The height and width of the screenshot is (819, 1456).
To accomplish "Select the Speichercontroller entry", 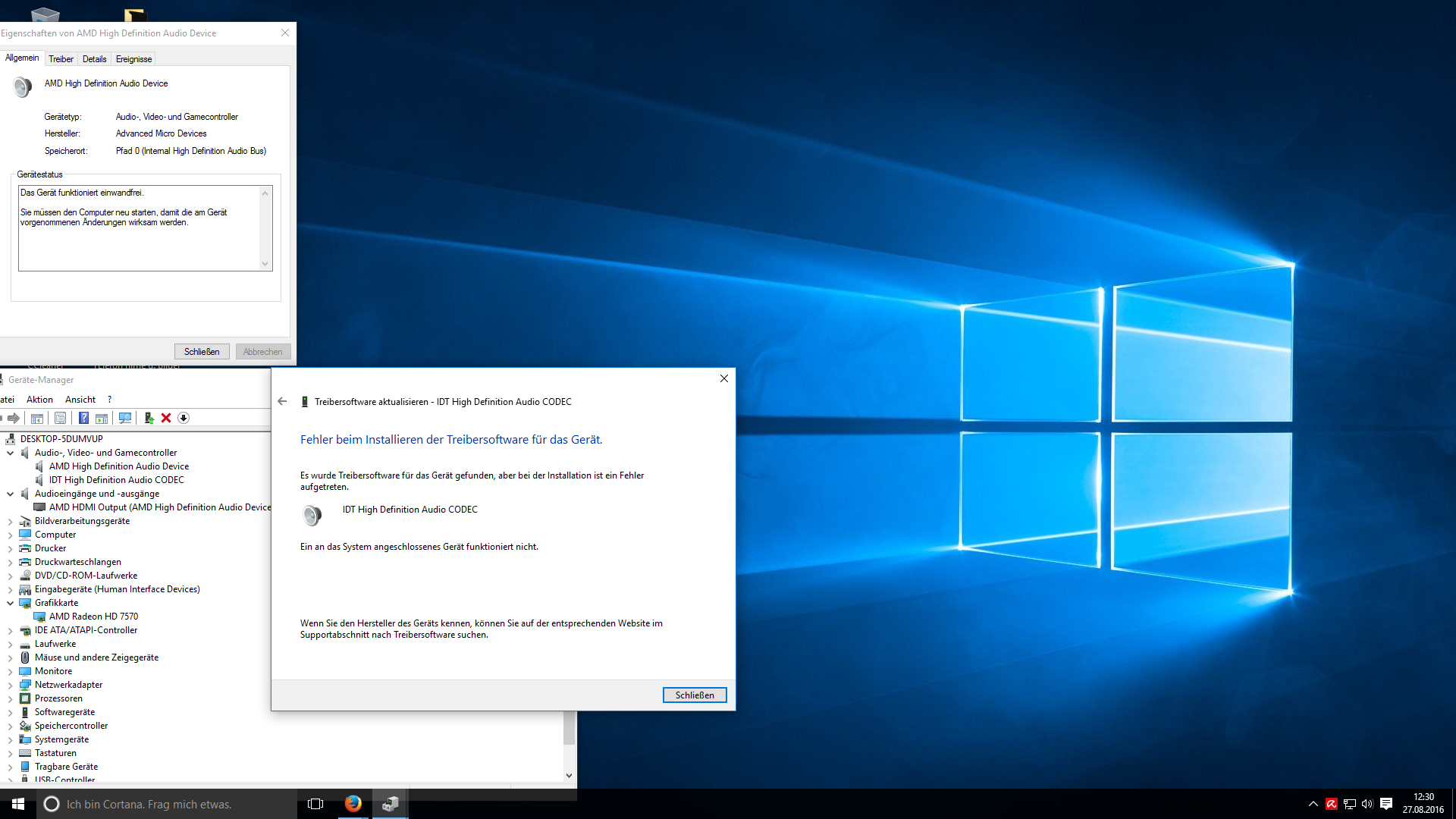I will [71, 726].
